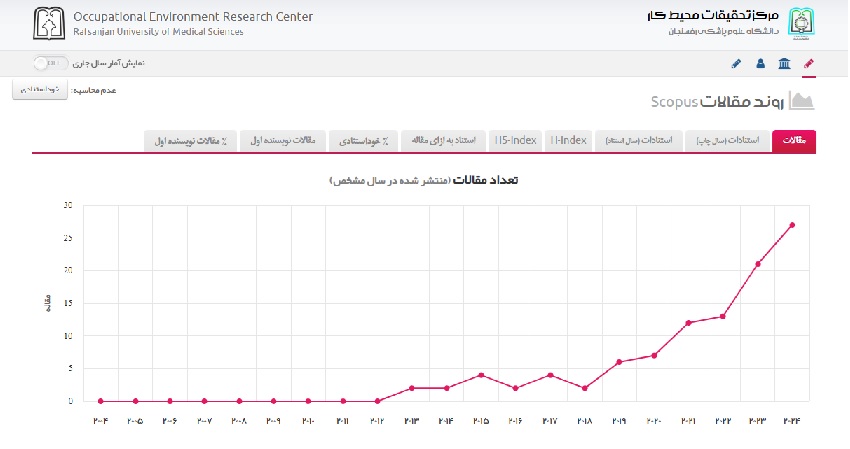Screen dimensions: 850x449
Task: Open the institution building icon
Action: tap(783, 63)
